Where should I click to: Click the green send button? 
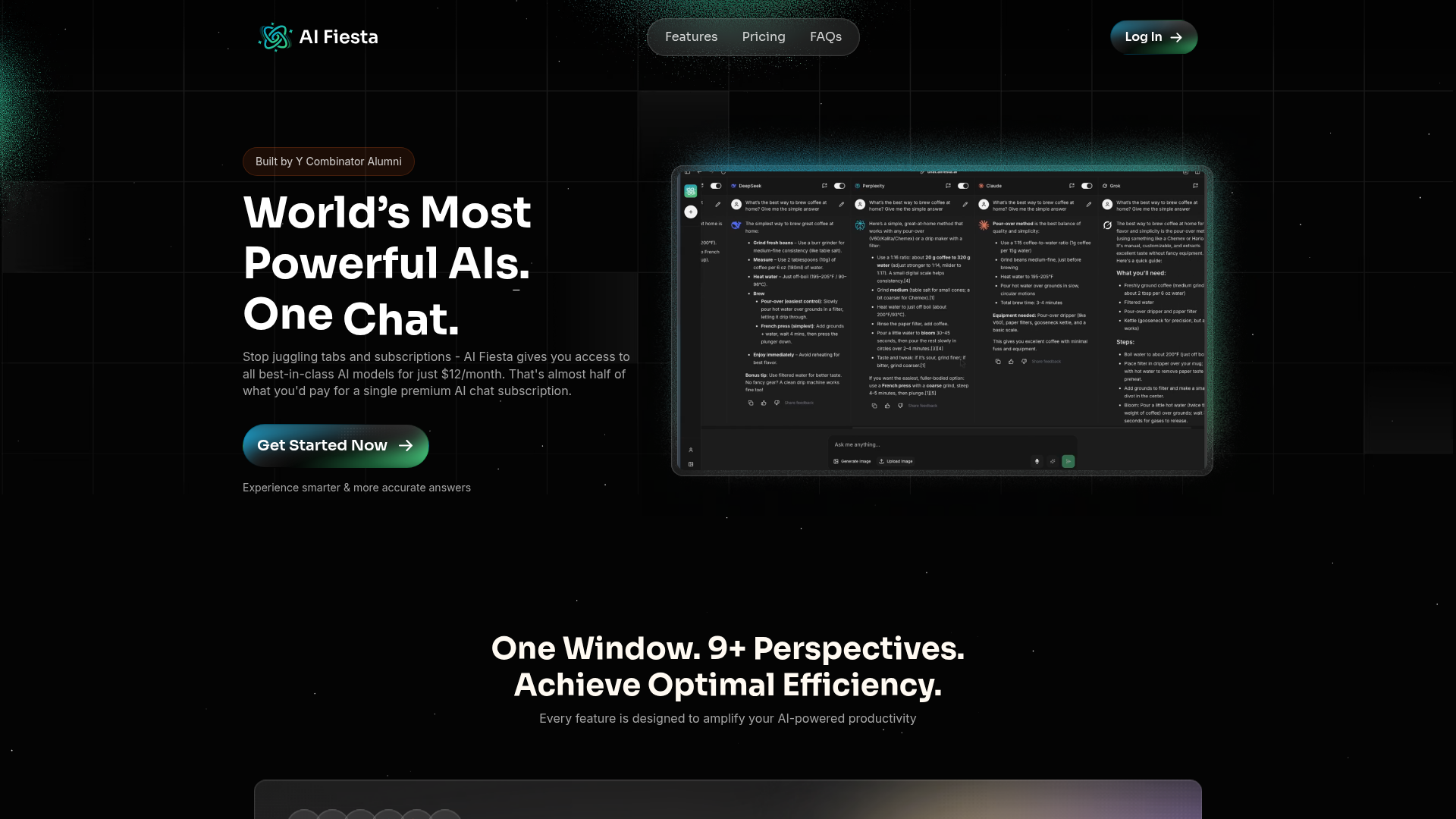pyautogui.click(x=1068, y=461)
